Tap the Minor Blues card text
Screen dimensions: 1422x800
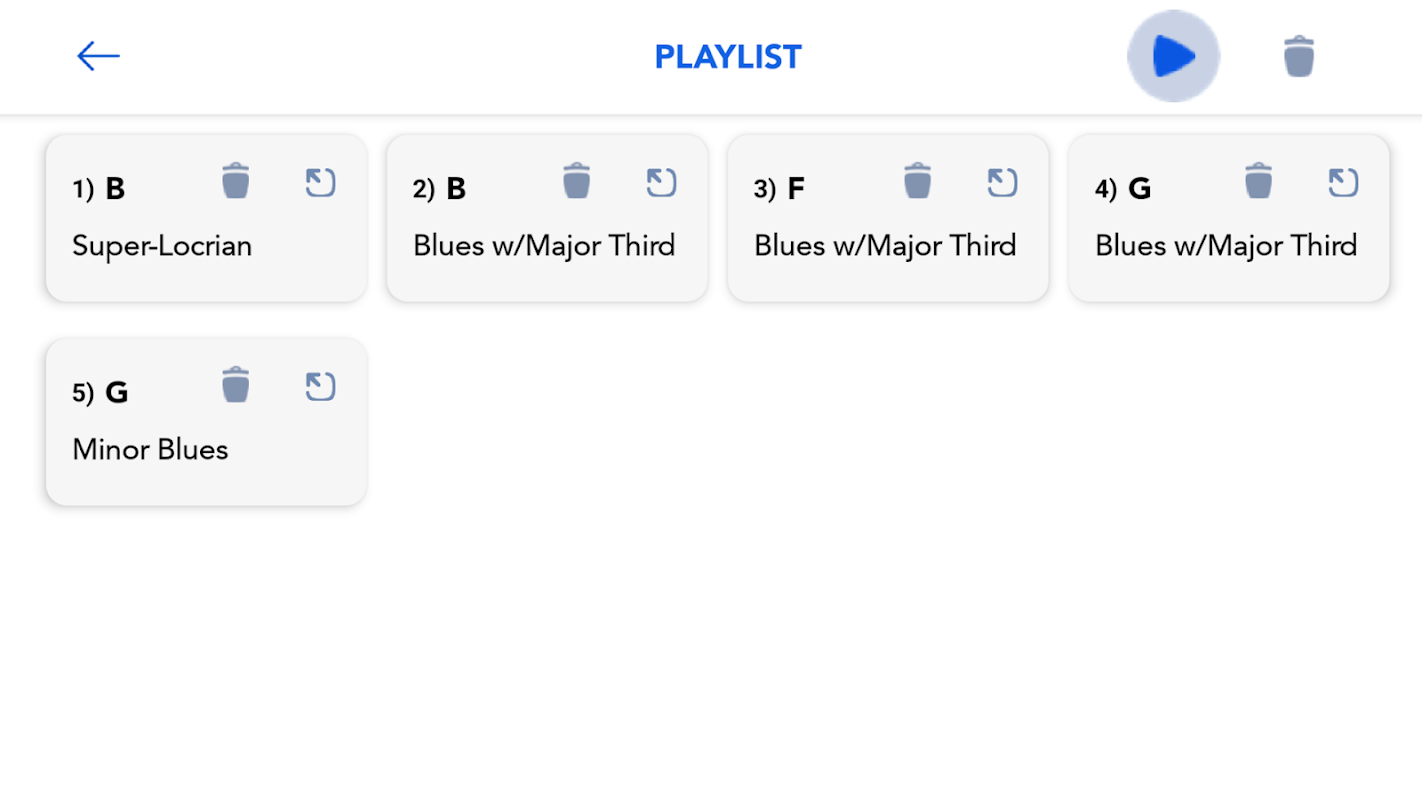click(150, 450)
